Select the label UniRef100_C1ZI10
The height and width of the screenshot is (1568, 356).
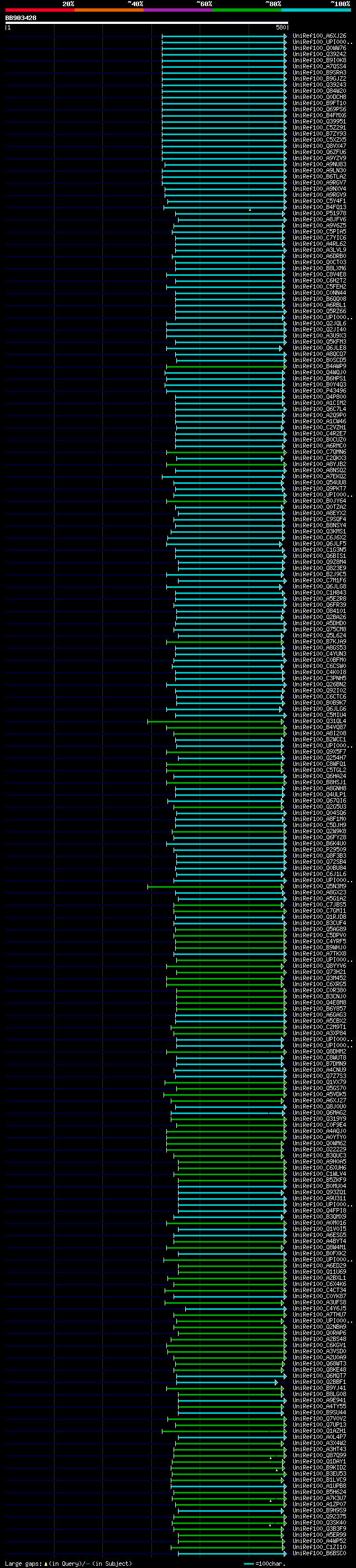319,1547
